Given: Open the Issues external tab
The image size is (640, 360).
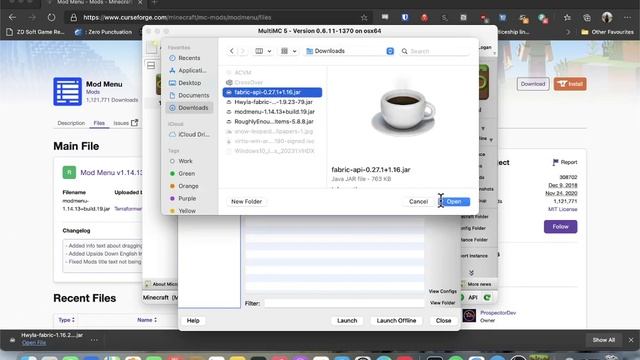Looking at the screenshot, I should [x=126, y=123].
